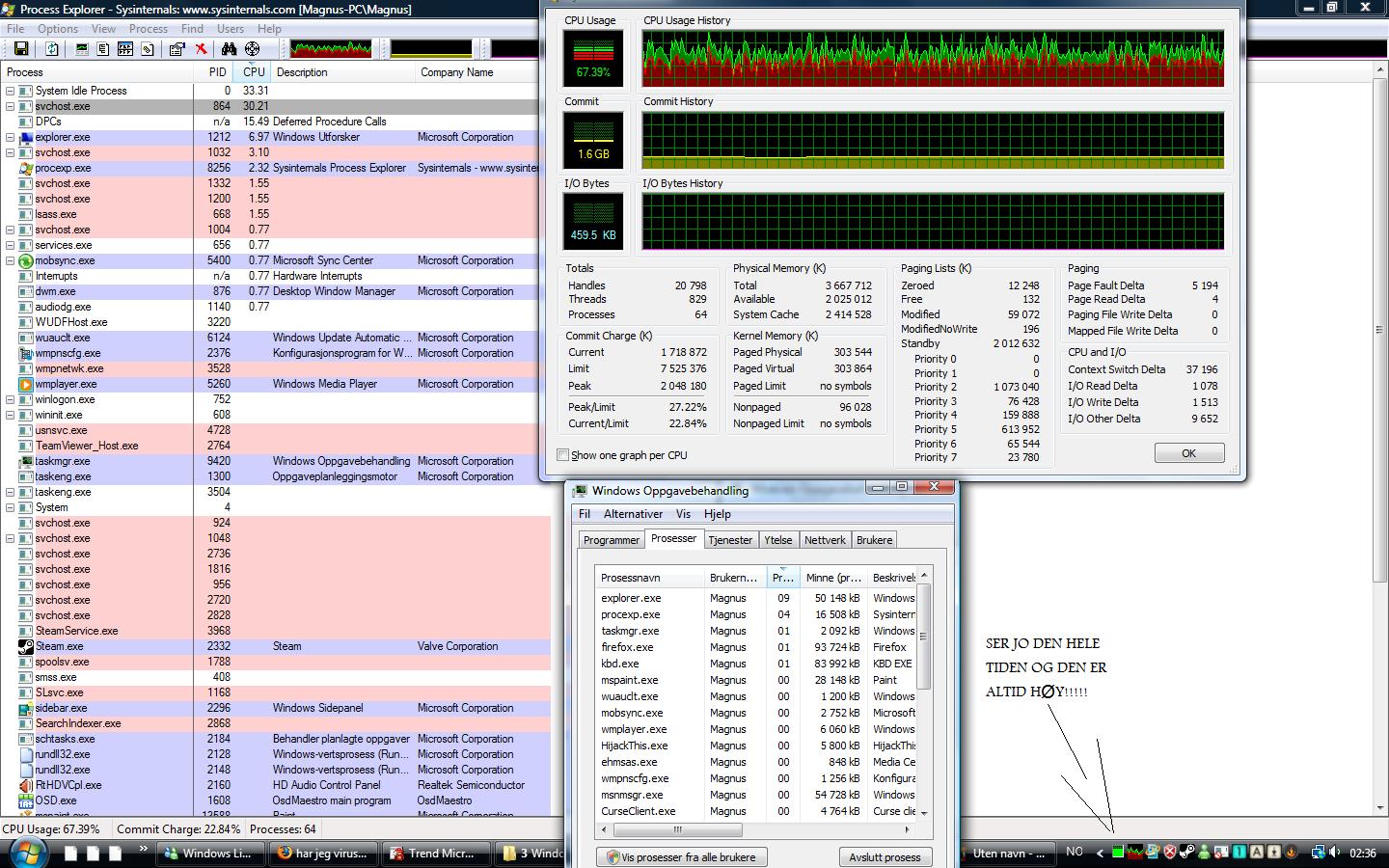The width and height of the screenshot is (1389, 868).
Task: Select the RtHDVCpl.exe speaker icon
Action: coord(26,785)
